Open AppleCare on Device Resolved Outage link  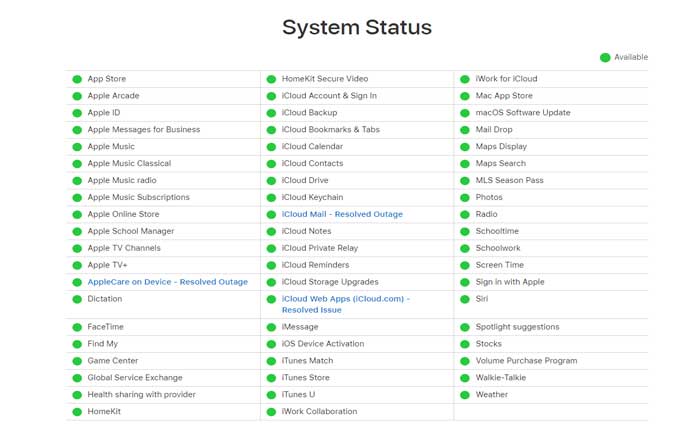167,282
